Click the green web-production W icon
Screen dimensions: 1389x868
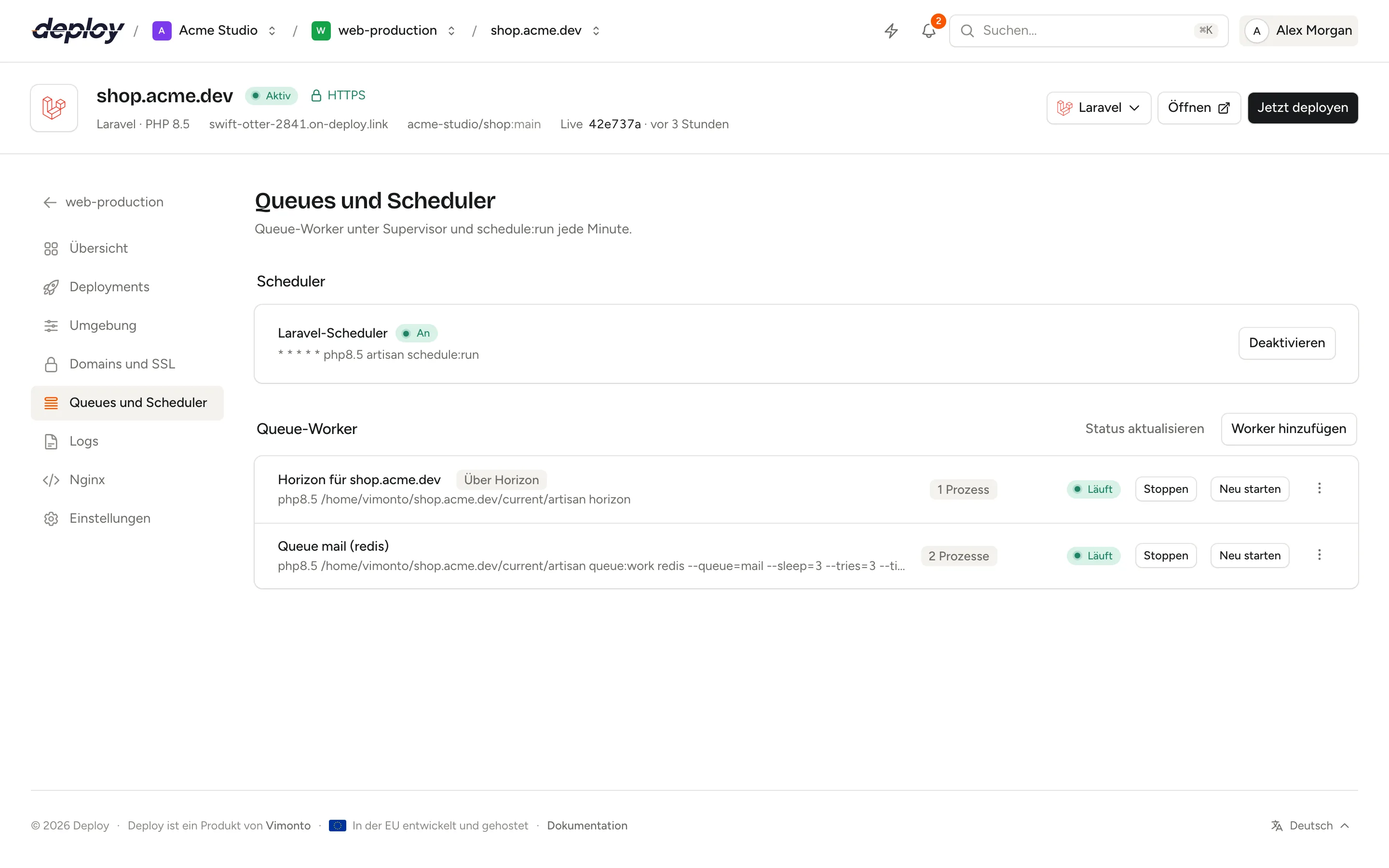[x=321, y=30]
